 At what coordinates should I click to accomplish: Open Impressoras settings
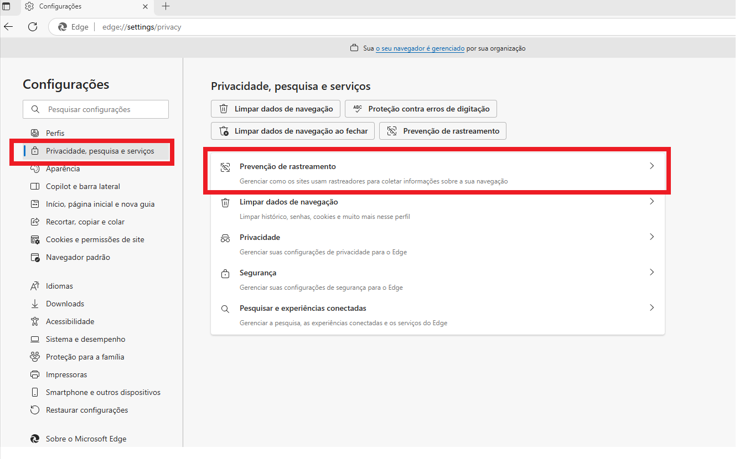point(66,375)
